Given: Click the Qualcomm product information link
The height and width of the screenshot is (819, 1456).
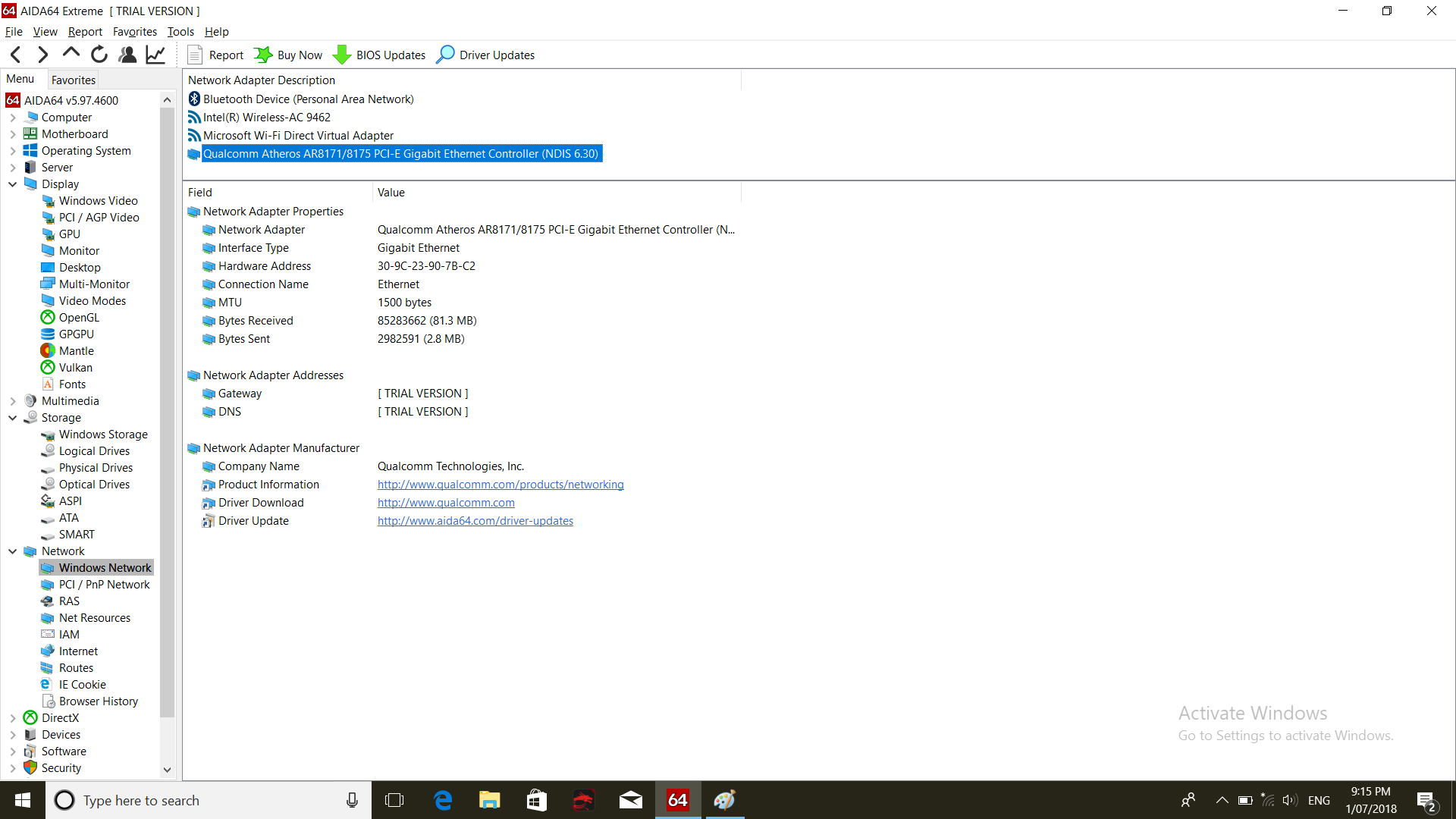Looking at the screenshot, I should (x=500, y=484).
